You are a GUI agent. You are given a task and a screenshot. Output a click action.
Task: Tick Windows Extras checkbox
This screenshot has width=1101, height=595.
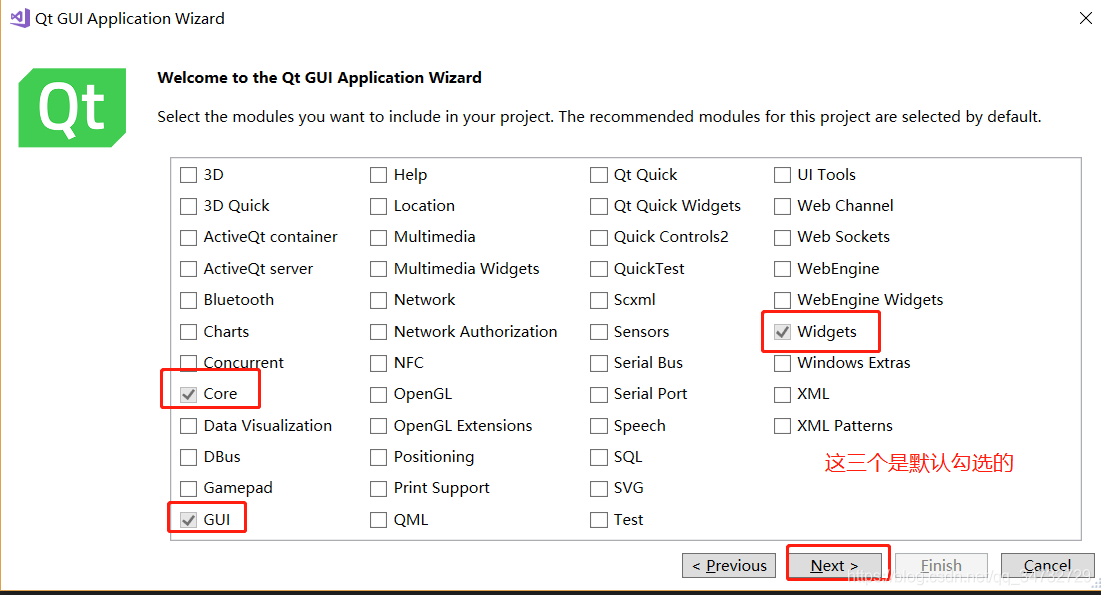pyautogui.click(x=782, y=362)
